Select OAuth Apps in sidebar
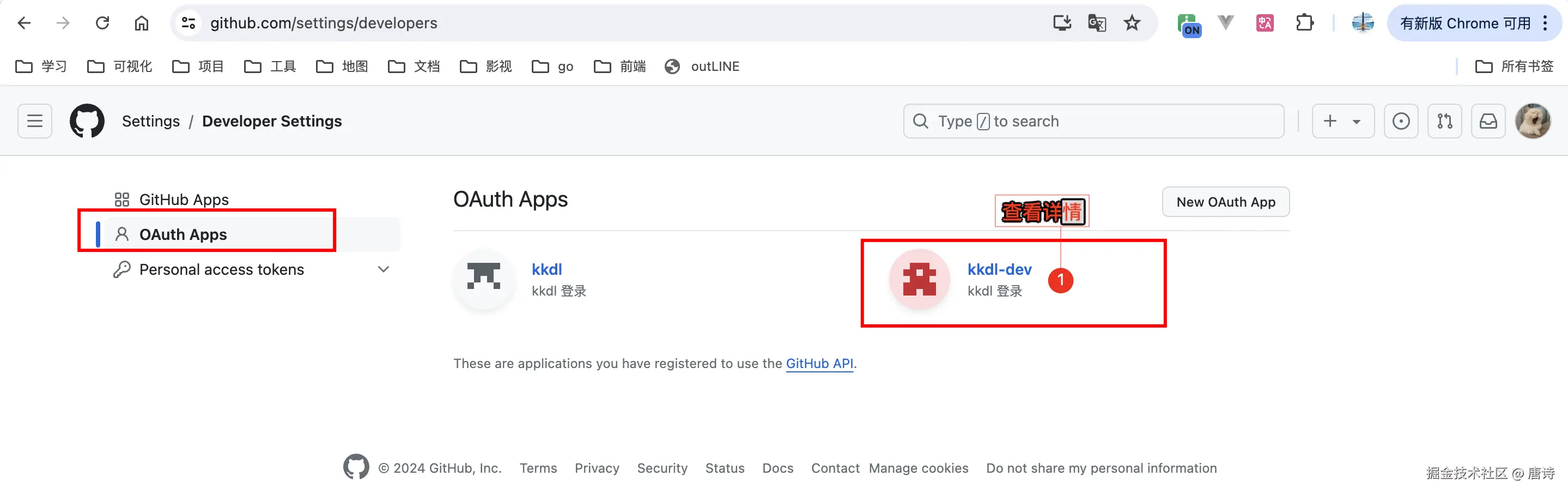This screenshot has height=494, width=1568. (253, 234)
